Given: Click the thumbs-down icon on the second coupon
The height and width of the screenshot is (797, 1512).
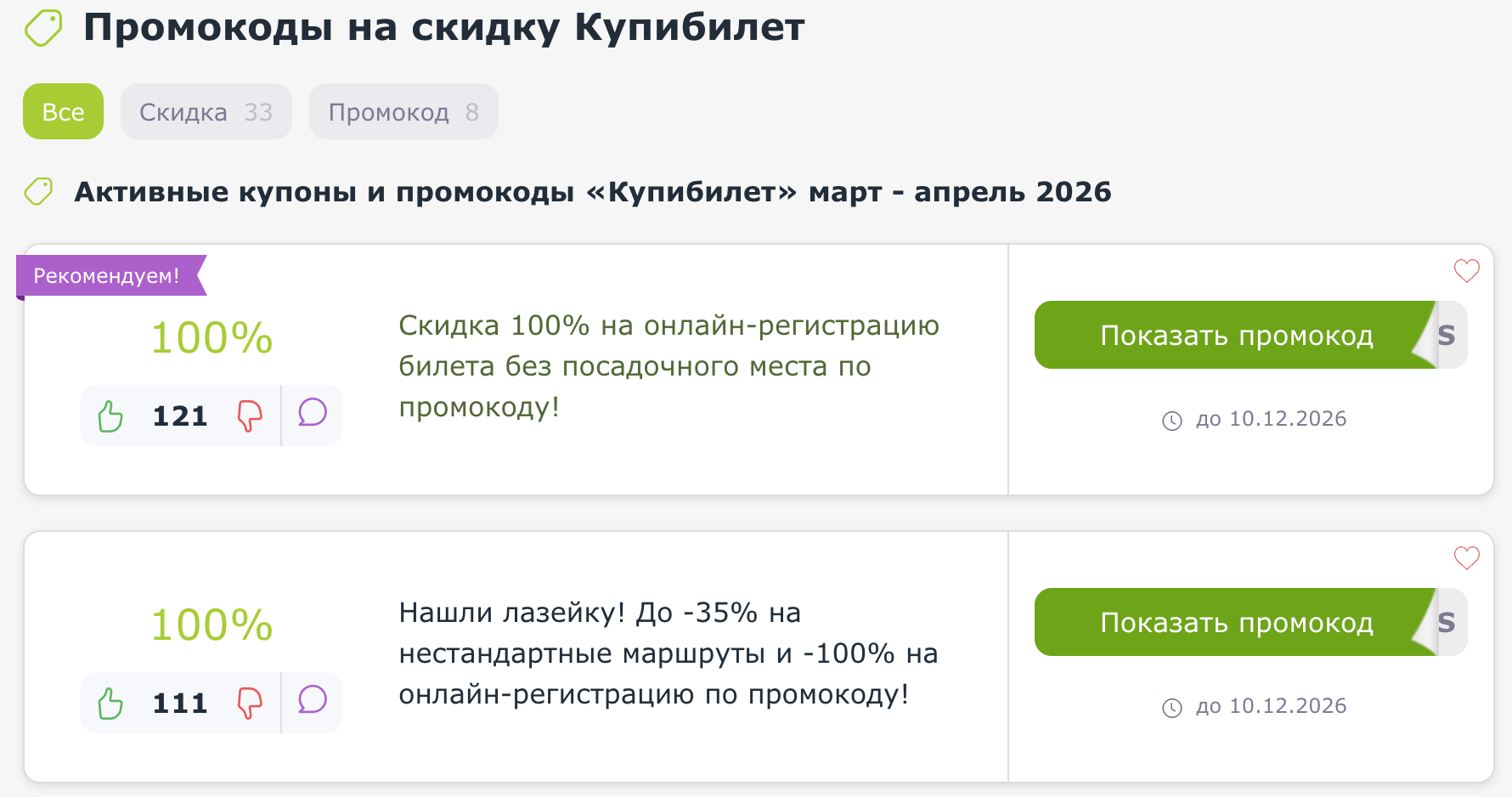Looking at the screenshot, I should click(x=250, y=703).
